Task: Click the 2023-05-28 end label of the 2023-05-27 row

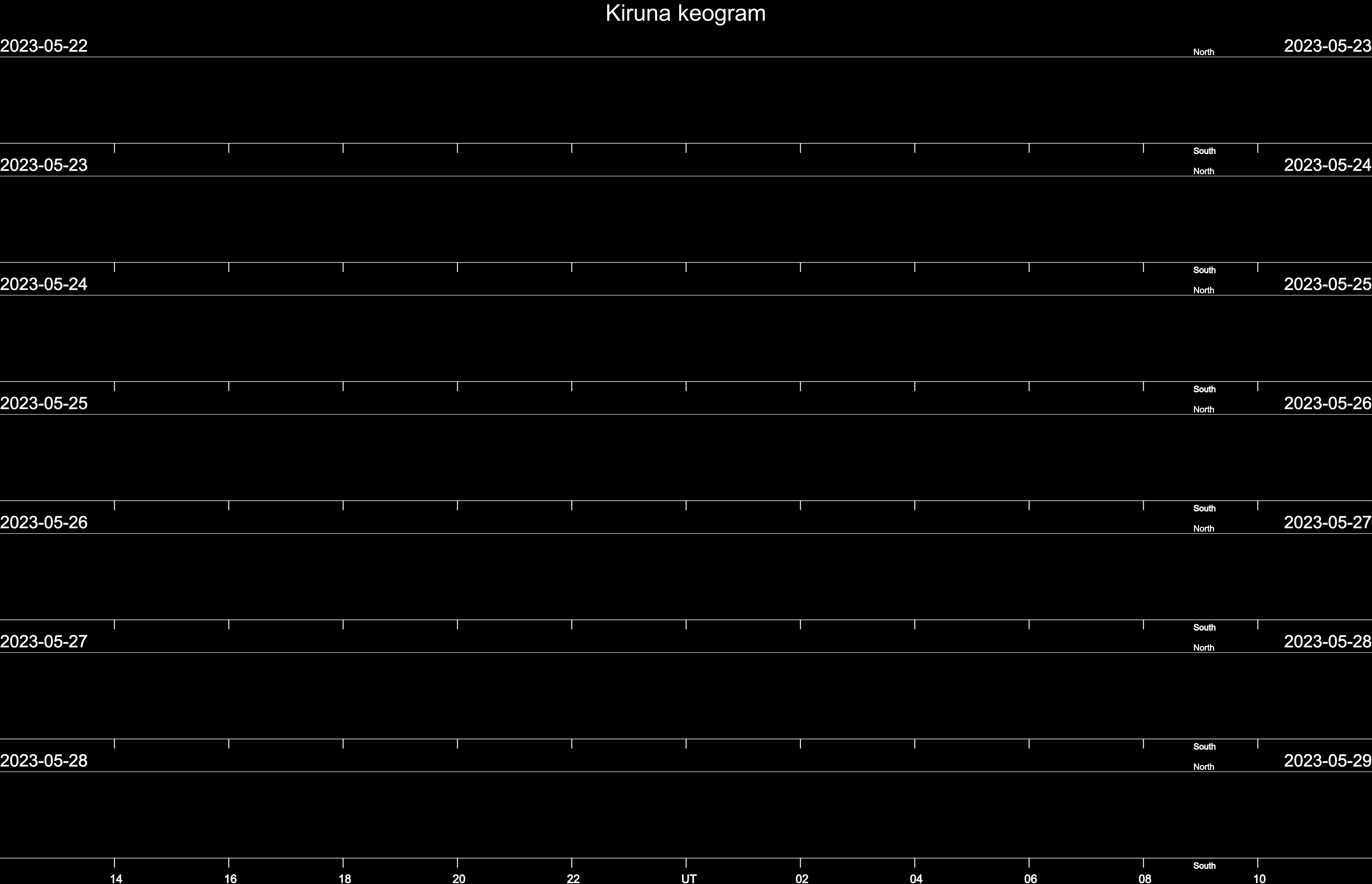Action: point(1328,642)
